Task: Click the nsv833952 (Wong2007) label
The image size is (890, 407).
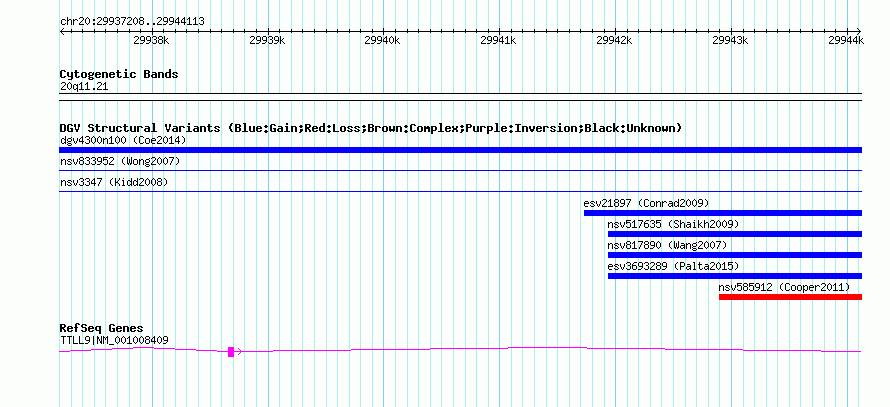Action: pyautogui.click(x=120, y=161)
